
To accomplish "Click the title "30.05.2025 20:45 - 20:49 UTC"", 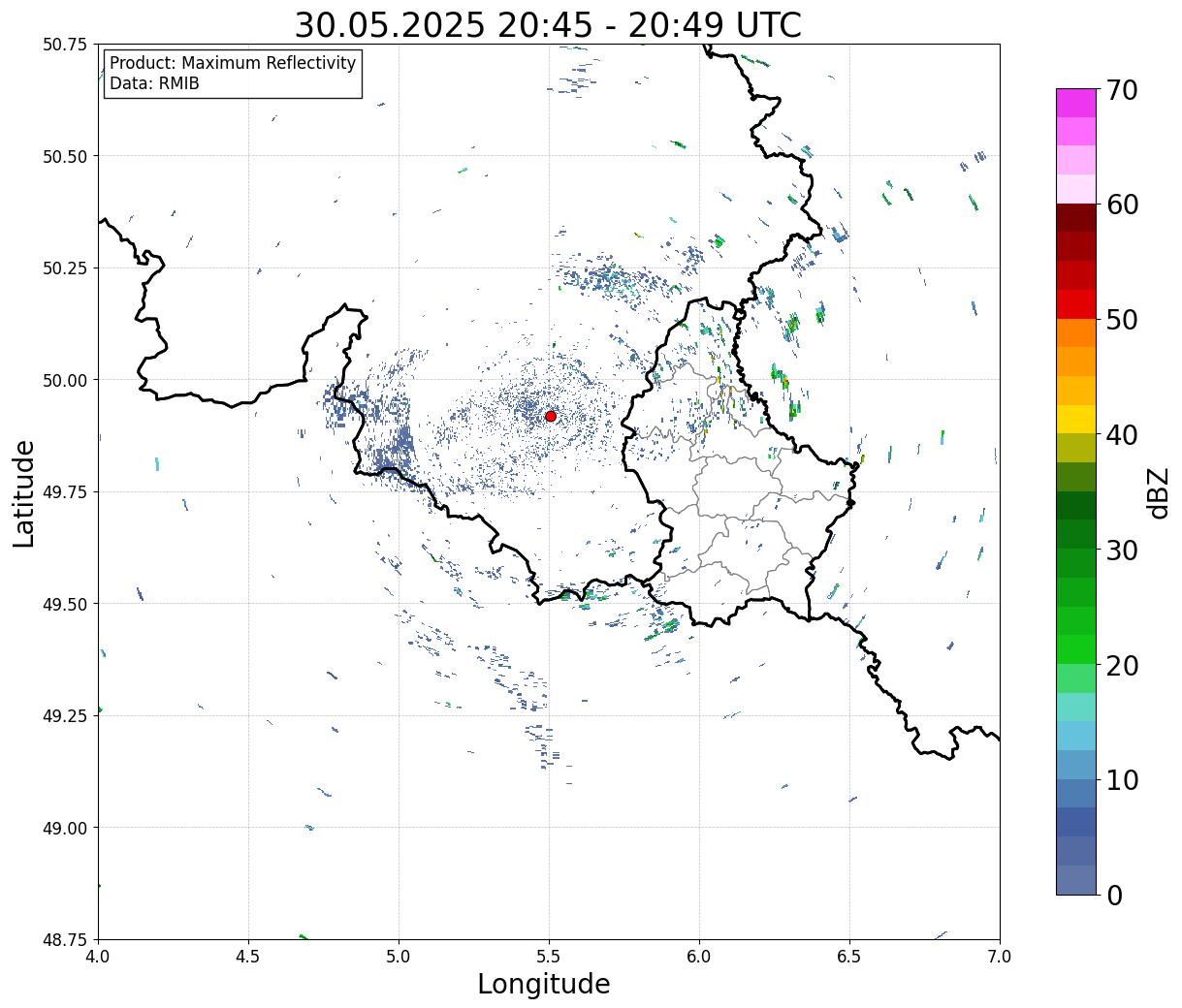I will pos(548,25).
